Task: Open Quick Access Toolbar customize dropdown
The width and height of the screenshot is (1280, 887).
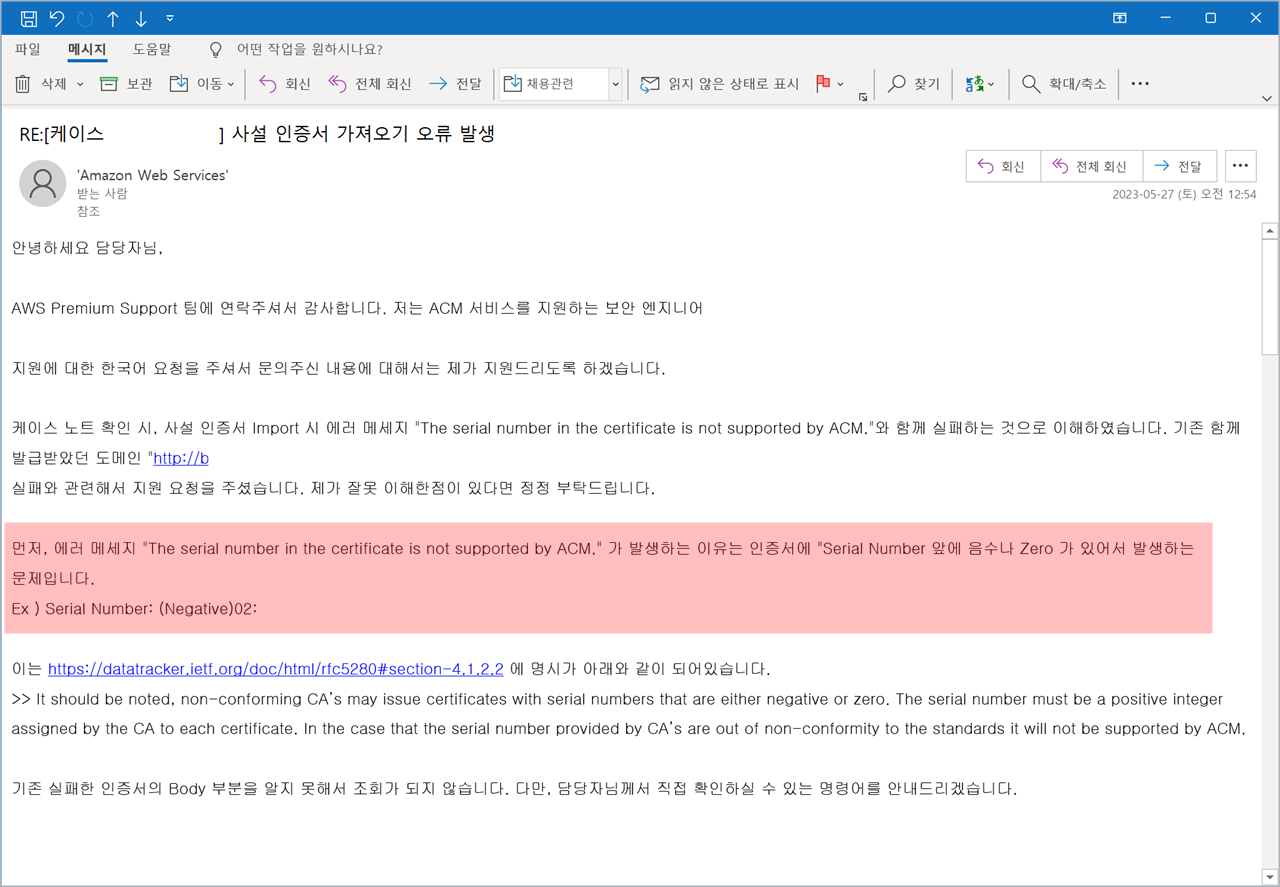Action: (x=170, y=18)
